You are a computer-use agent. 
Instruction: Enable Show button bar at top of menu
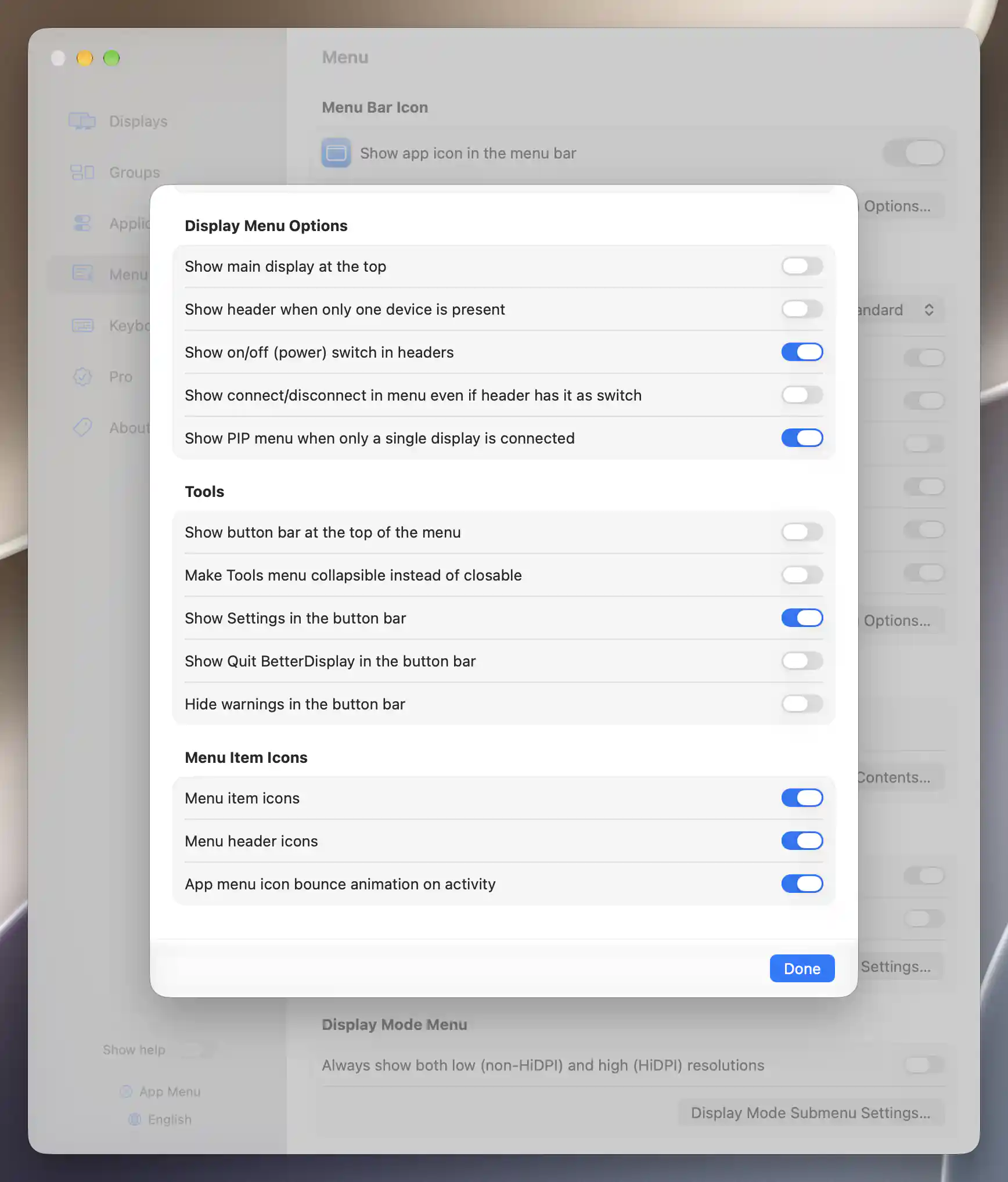[802, 532]
